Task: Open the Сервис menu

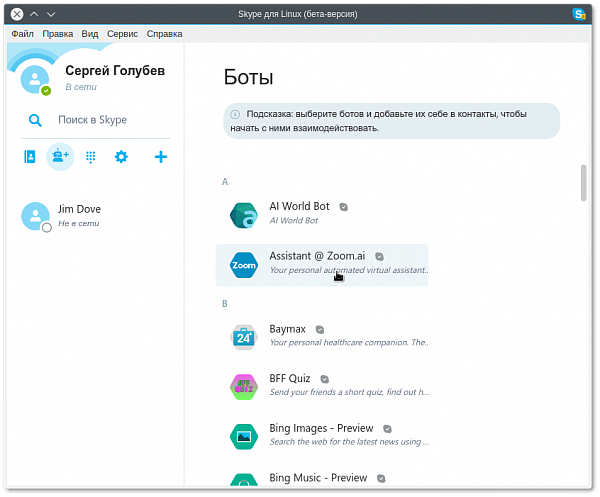Action: 122,34
